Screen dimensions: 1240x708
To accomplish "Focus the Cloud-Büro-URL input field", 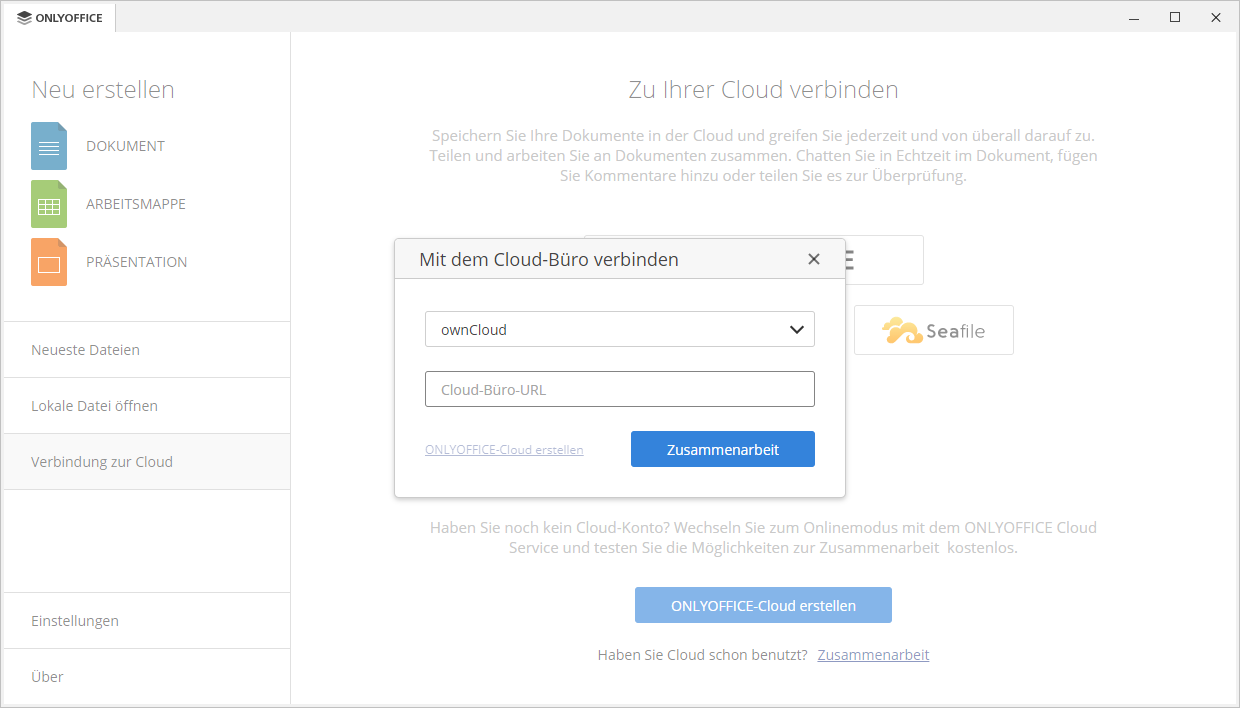I will click(620, 390).
